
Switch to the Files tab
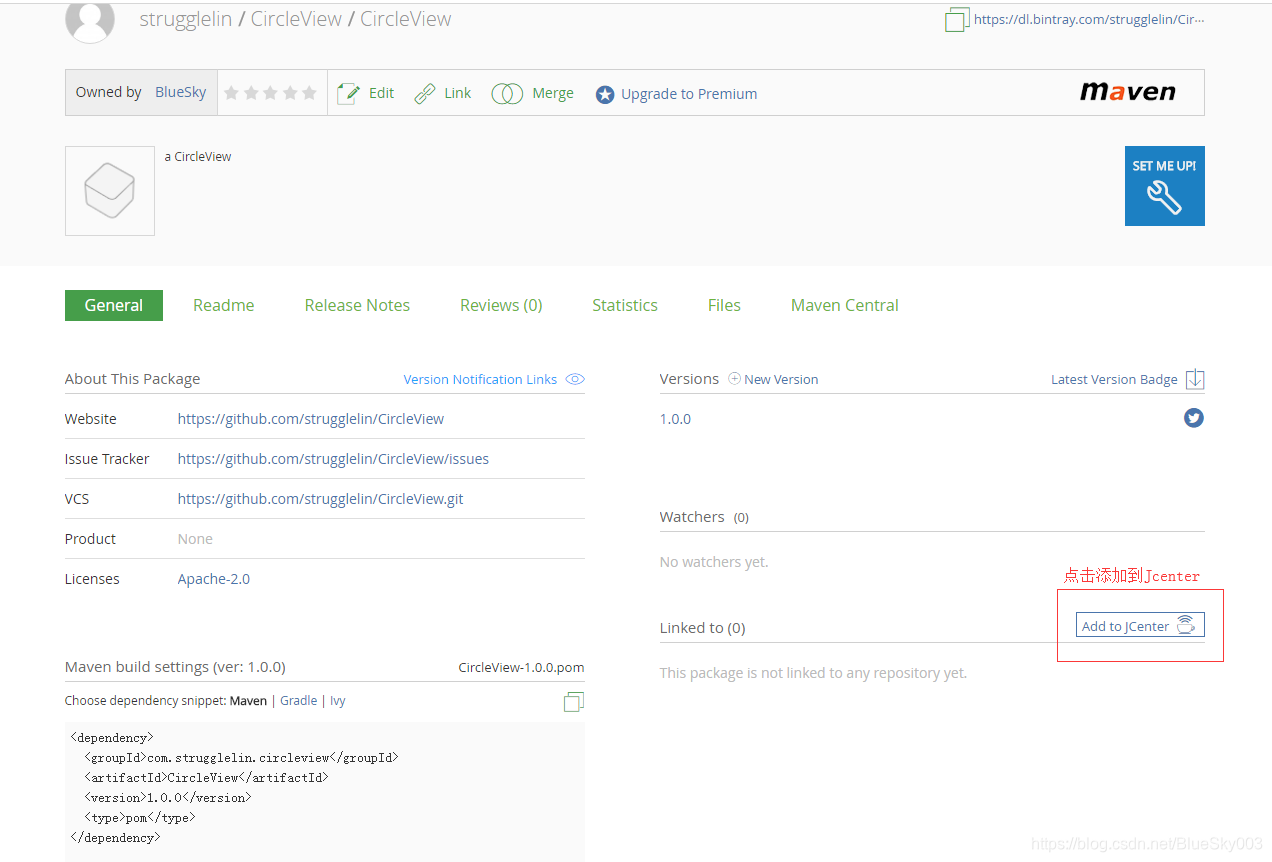click(x=724, y=305)
